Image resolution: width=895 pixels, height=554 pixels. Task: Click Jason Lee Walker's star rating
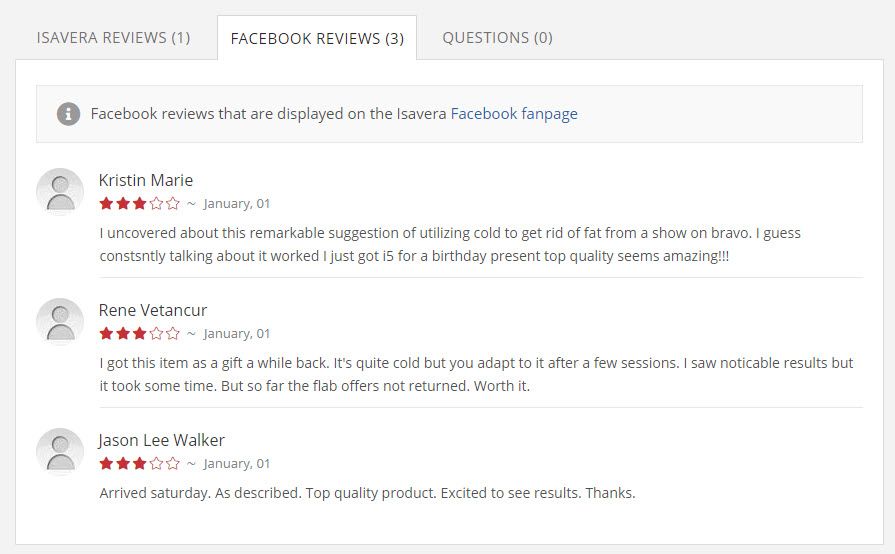pyautogui.click(x=139, y=463)
